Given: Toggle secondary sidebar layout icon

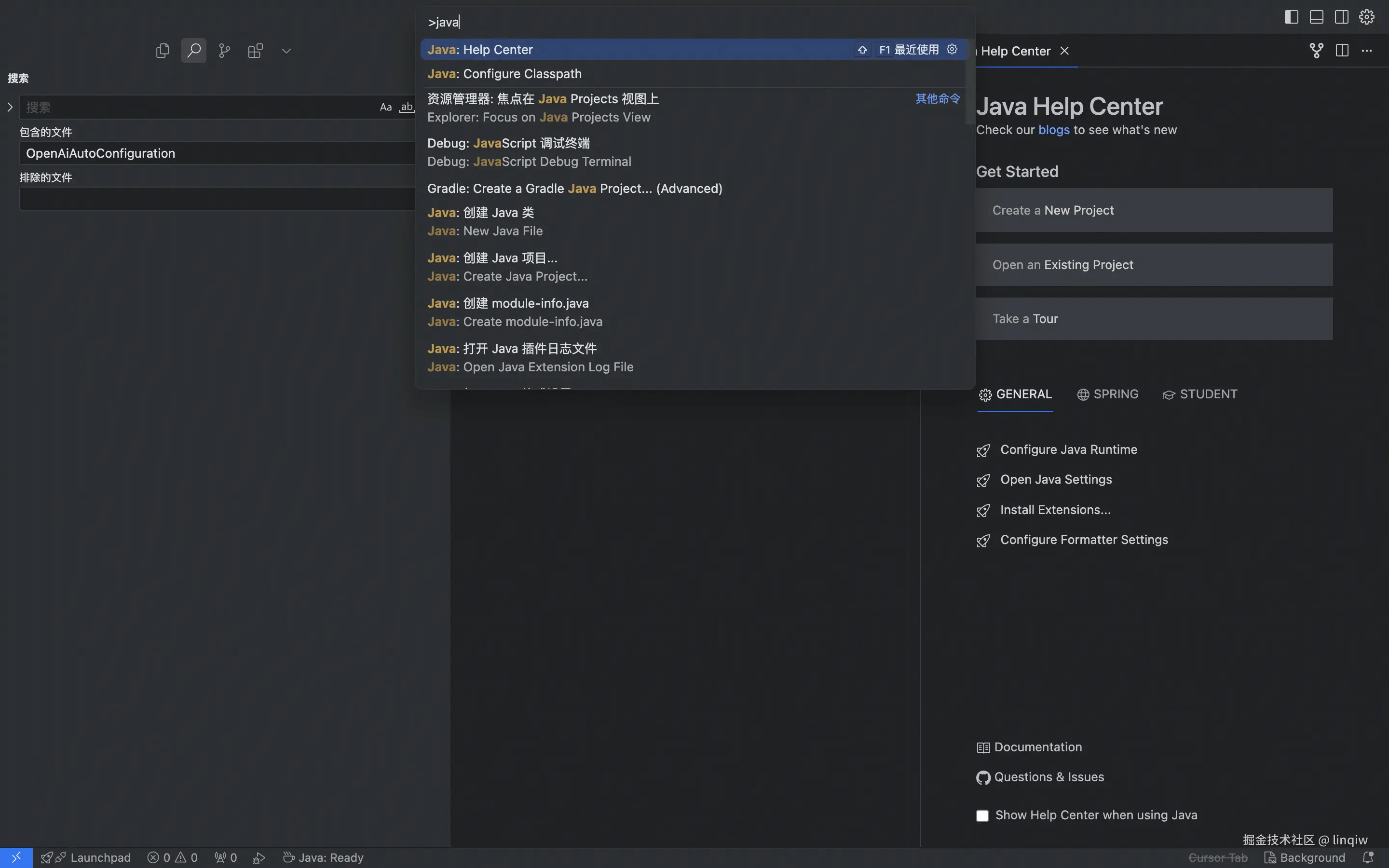Looking at the screenshot, I should pos(1341,17).
